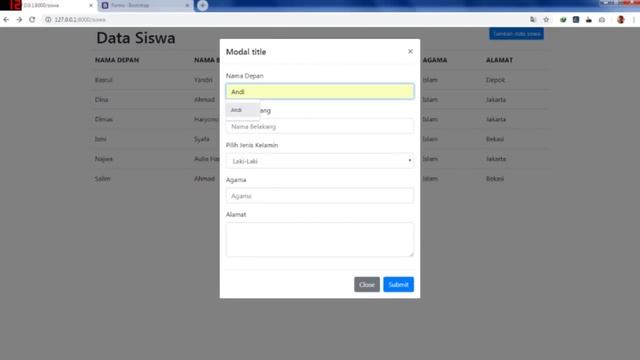Click the site info icon in the address bar

48,20
